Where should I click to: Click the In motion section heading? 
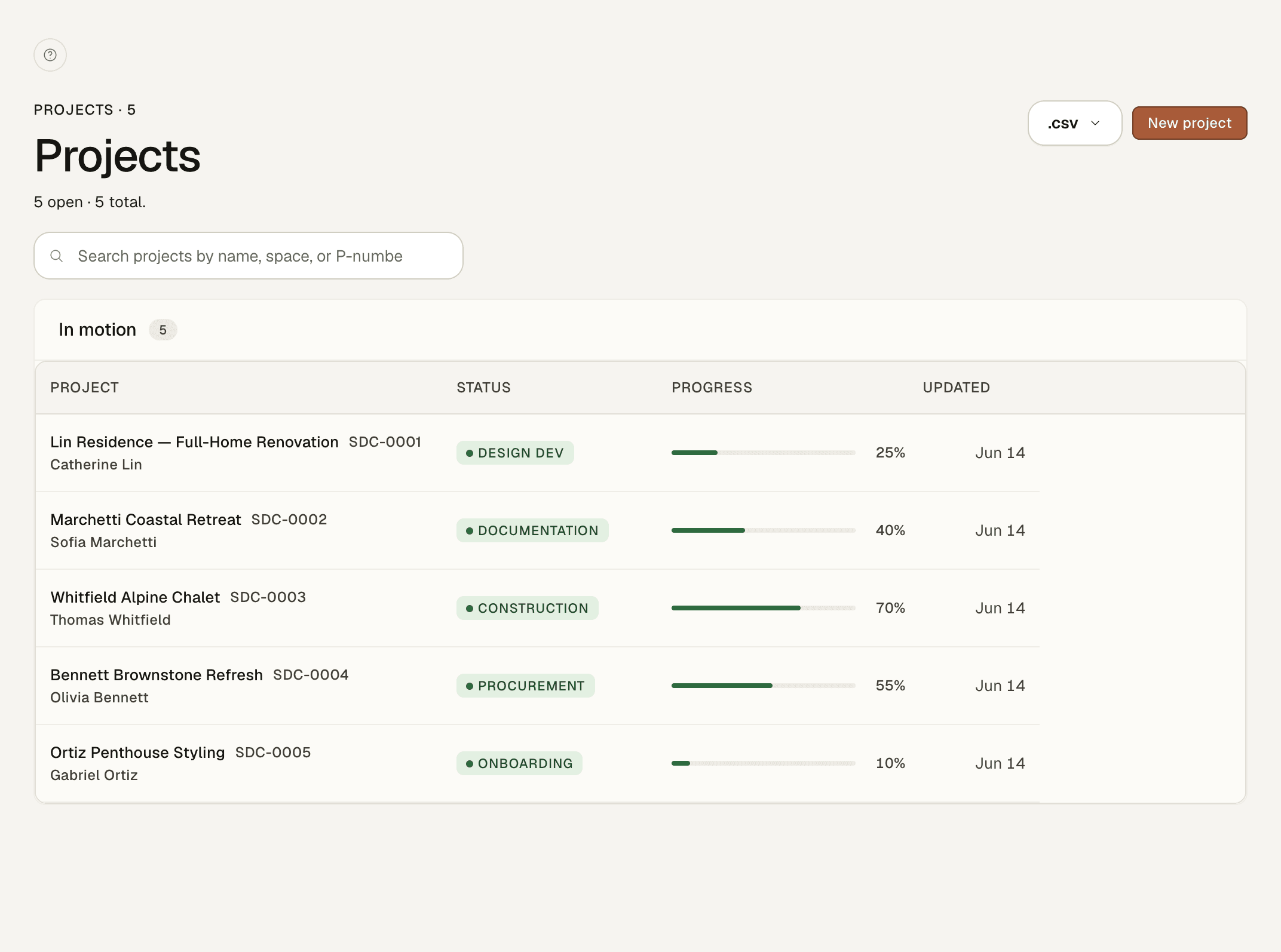tap(97, 330)
